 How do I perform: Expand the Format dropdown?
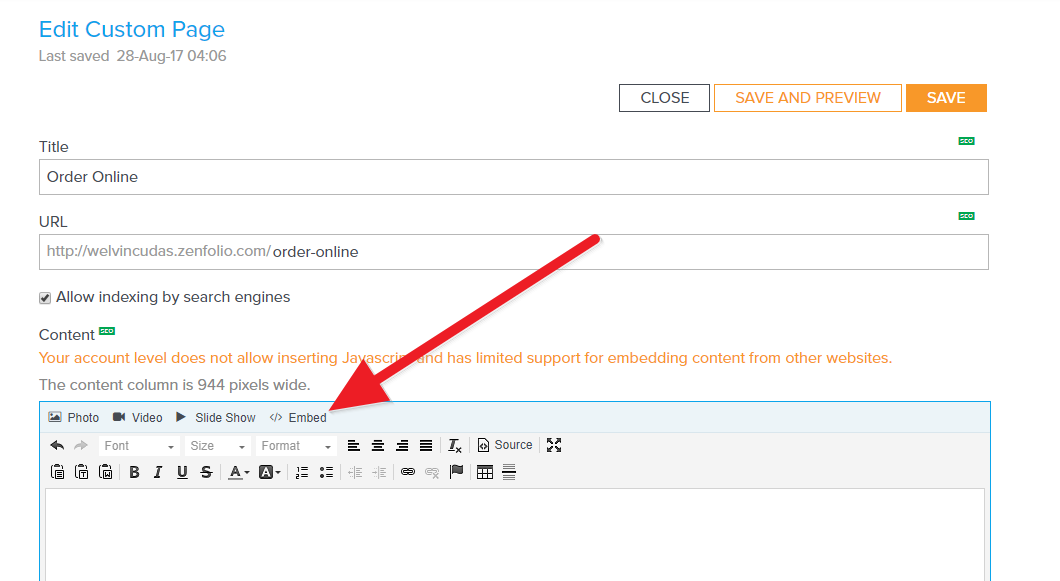click(x=296, y=446)
